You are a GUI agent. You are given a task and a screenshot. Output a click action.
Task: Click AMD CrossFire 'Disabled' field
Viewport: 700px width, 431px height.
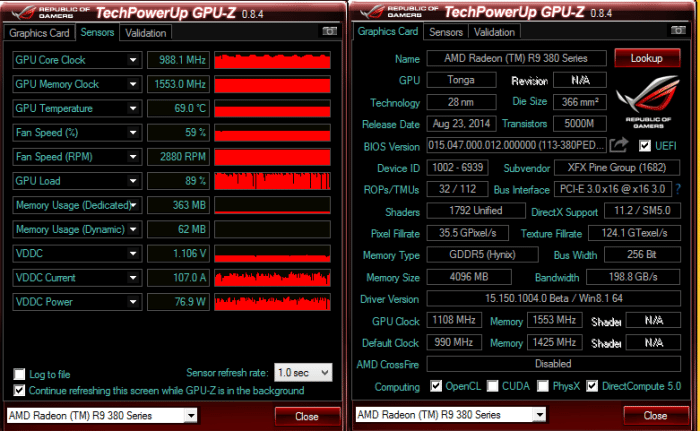point(554,364)
